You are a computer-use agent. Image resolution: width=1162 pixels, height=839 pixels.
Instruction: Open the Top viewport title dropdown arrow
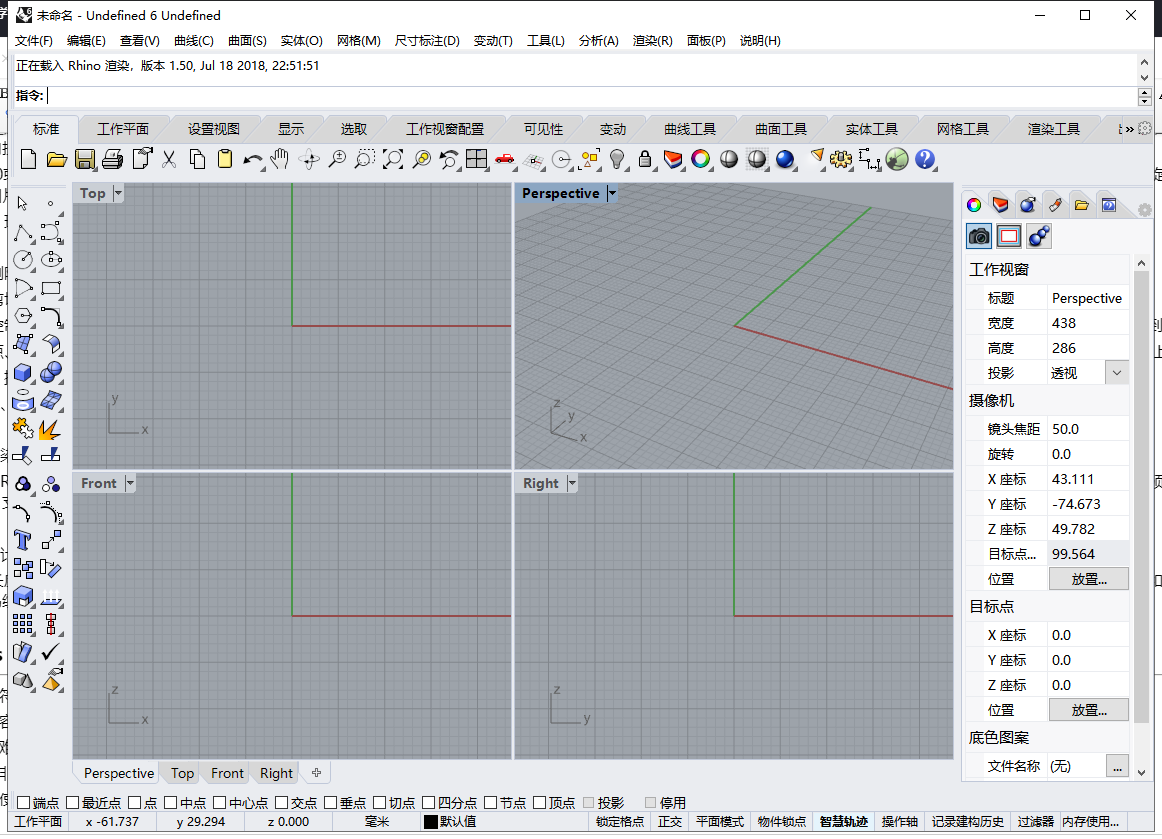pyautogui.click(x=118, y=193)
